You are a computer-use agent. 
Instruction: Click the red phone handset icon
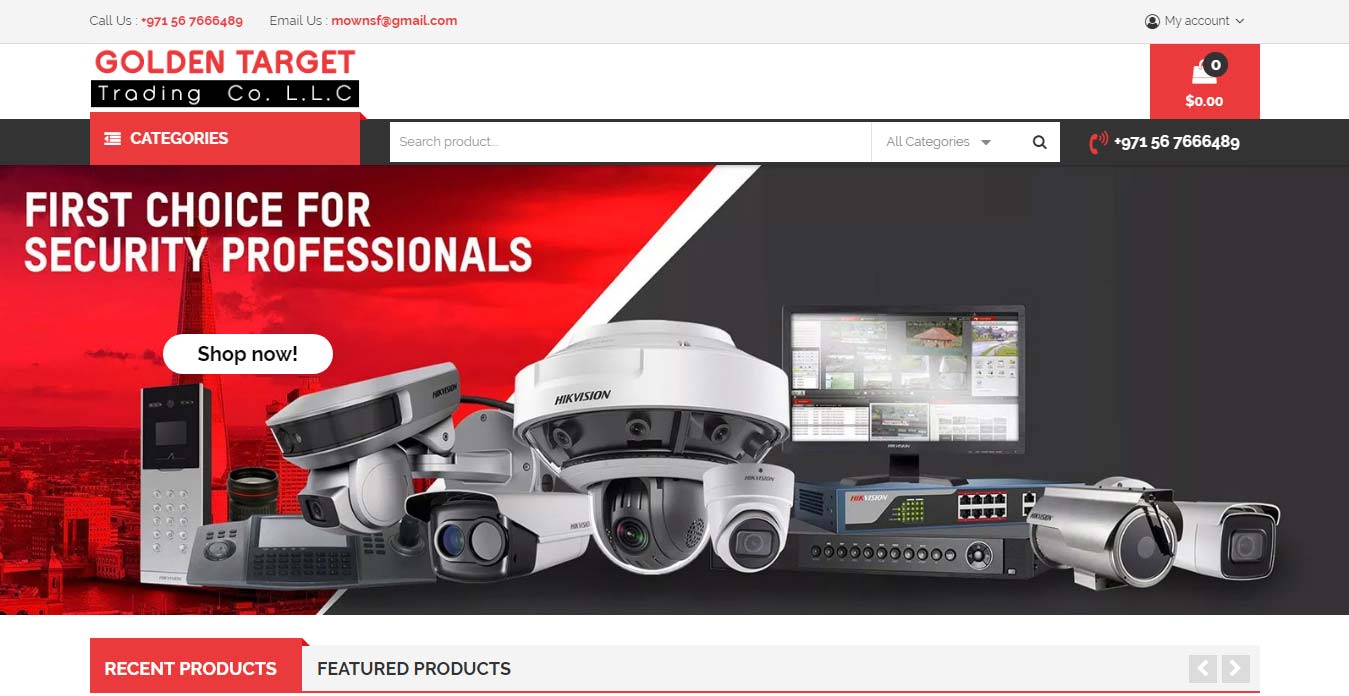[1099, 142]
